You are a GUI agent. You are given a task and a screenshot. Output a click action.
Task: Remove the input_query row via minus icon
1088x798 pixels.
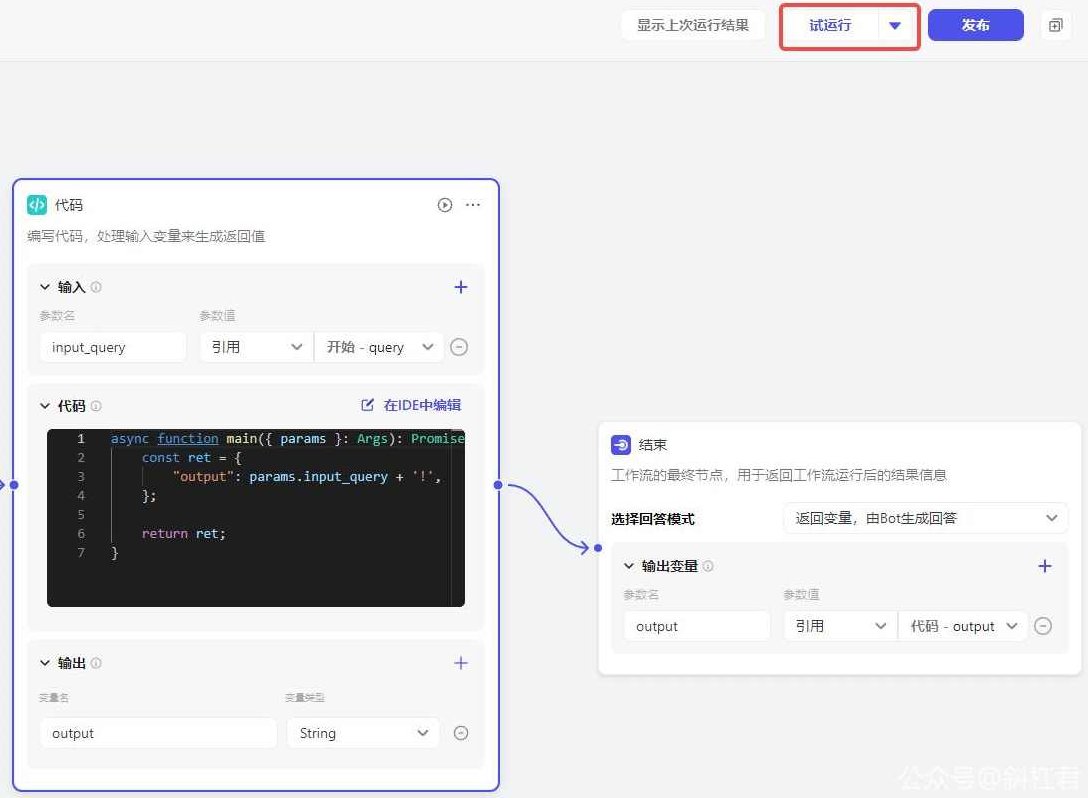pyautogui.click(x=459, y=347)
